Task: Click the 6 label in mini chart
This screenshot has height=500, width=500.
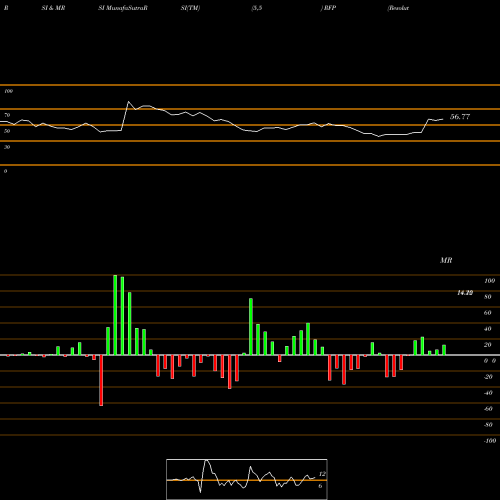Action: coord(320,486)
